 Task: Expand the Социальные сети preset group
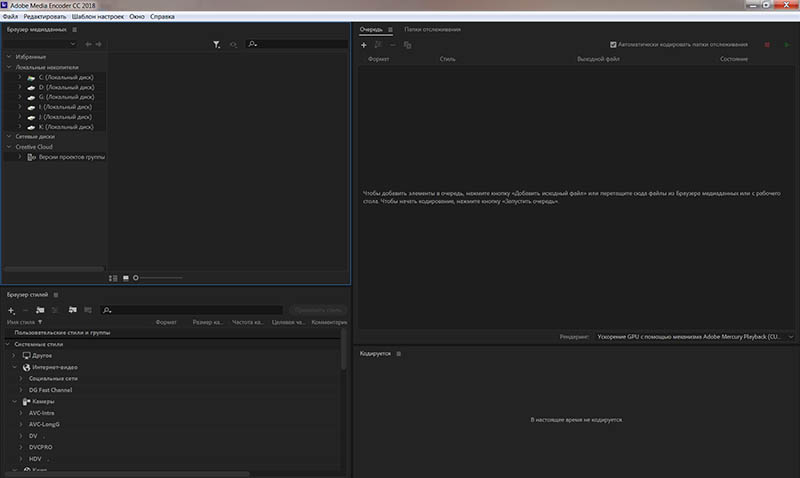[20, 379]
